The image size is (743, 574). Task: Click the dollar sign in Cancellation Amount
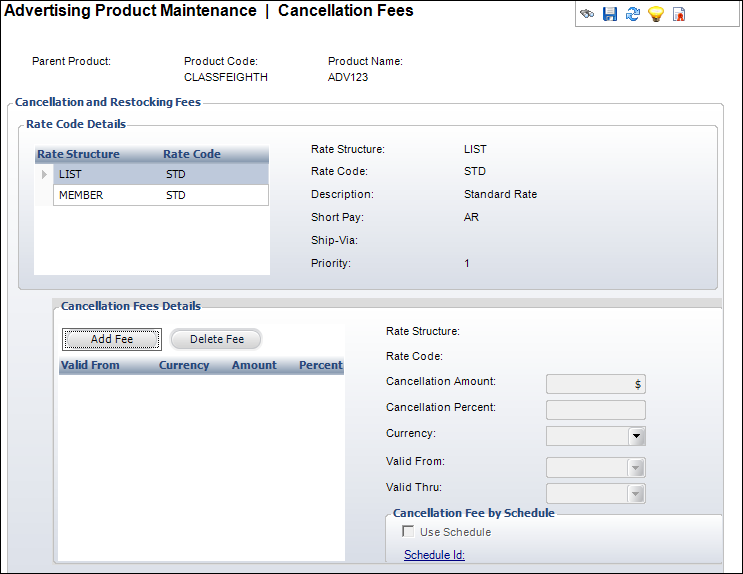638,384
